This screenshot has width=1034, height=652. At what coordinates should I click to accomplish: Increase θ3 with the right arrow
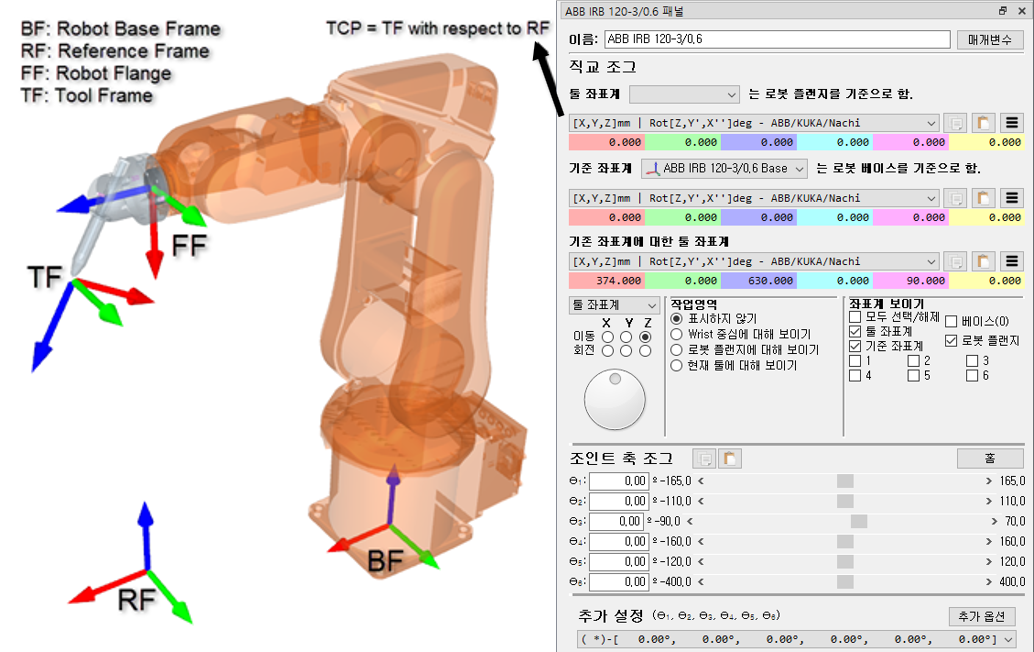[x=994, y=521]
